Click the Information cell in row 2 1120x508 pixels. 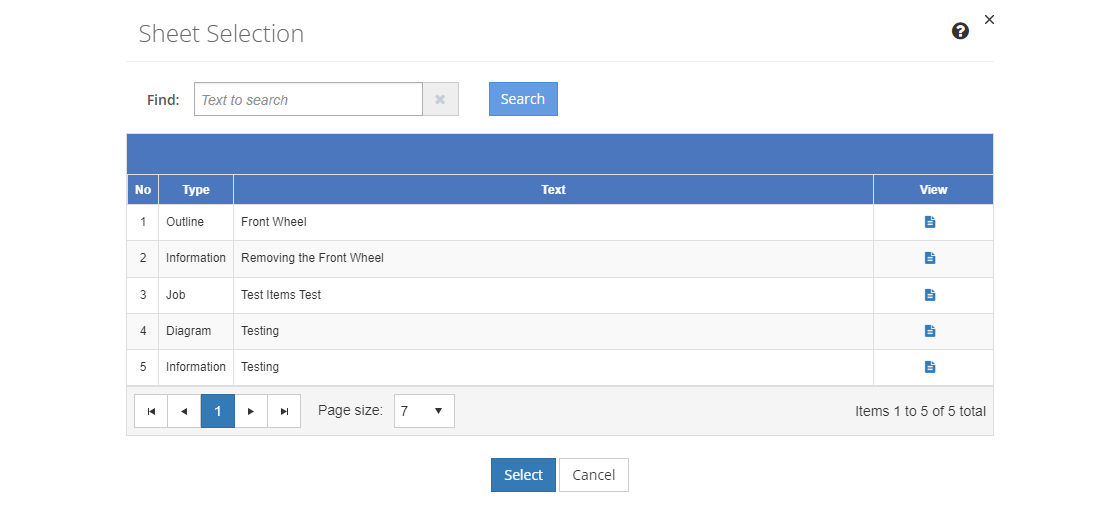click(x=196, y=258)
